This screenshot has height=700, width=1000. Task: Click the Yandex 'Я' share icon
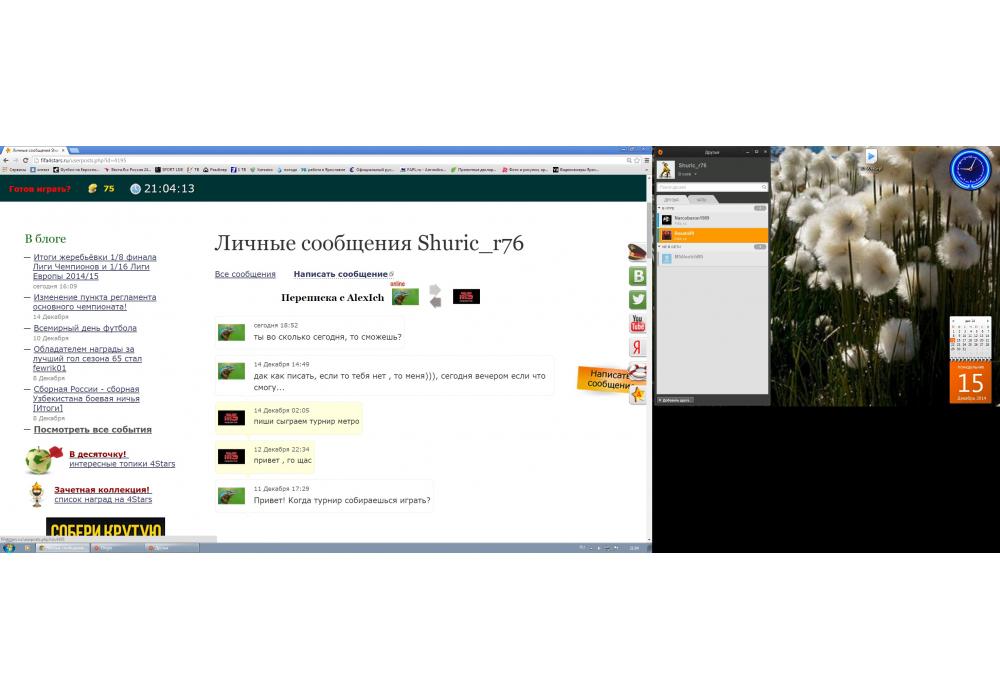click(x=637, y=347)
